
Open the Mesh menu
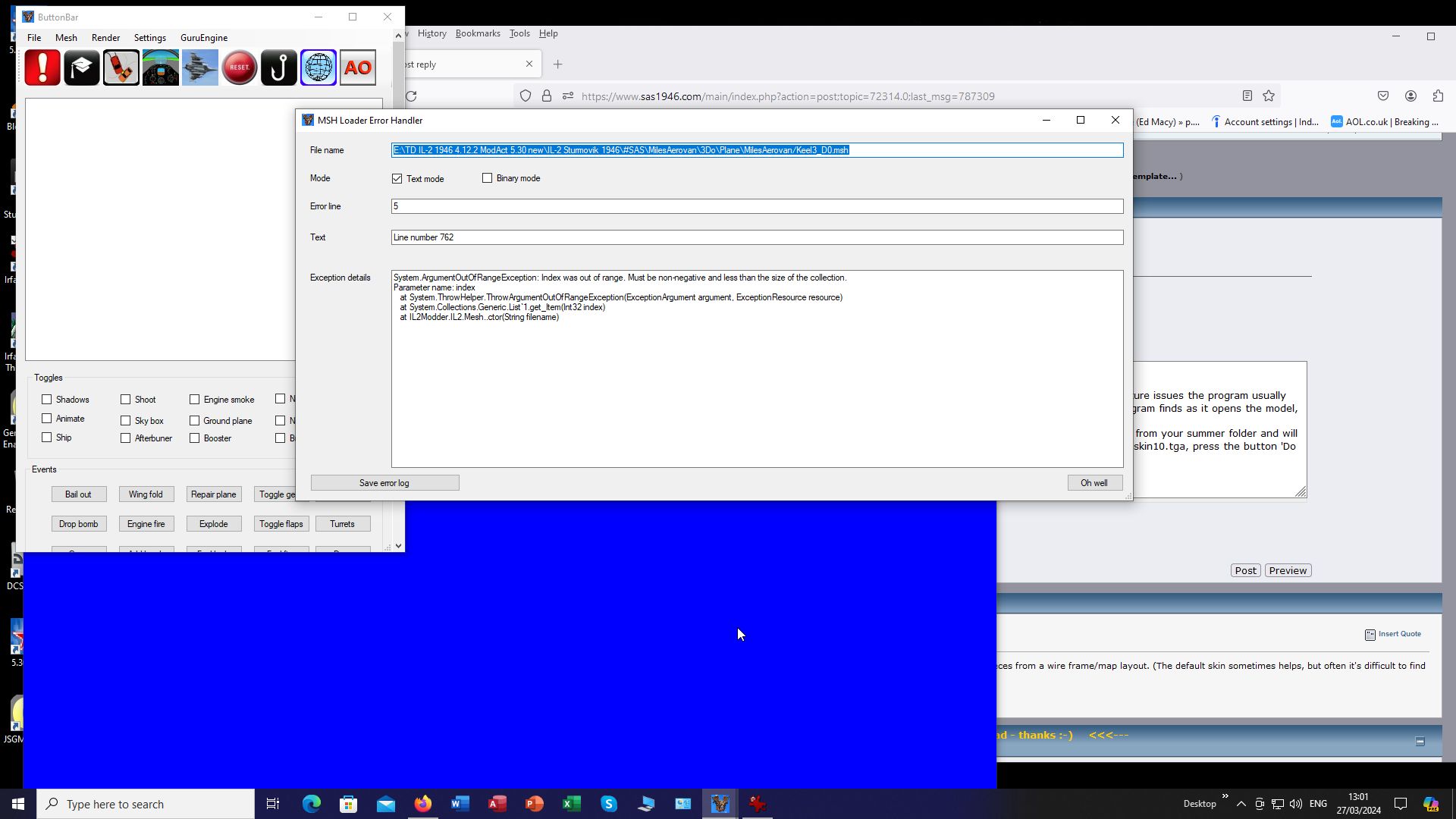click(66, 38)
